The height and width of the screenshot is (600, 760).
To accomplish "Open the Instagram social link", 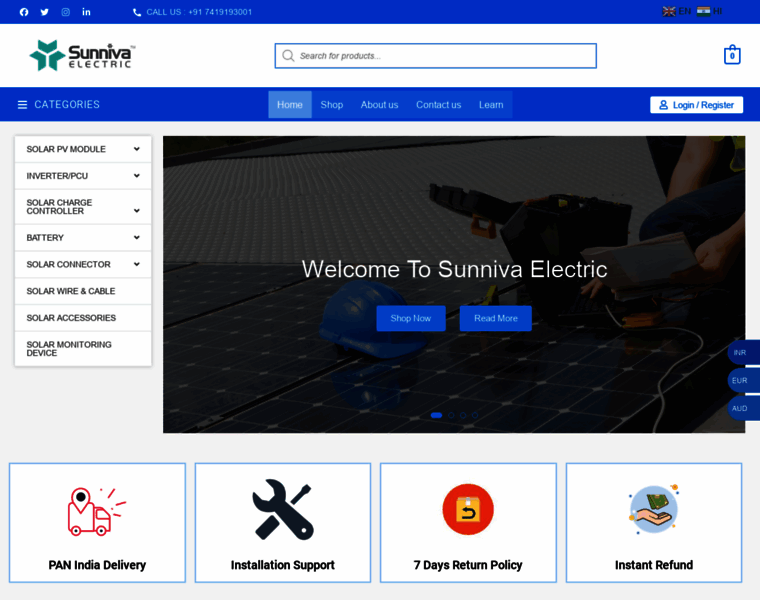I will coord(65,12).
